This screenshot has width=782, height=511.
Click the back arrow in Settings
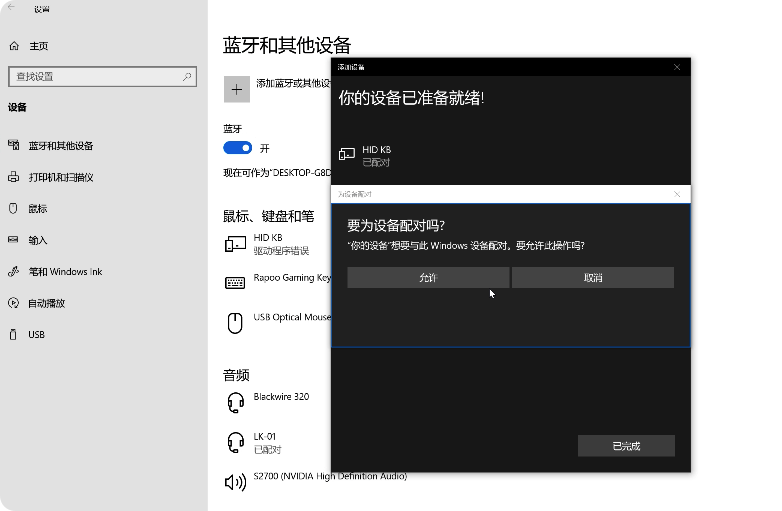click(x=11, y=7)
